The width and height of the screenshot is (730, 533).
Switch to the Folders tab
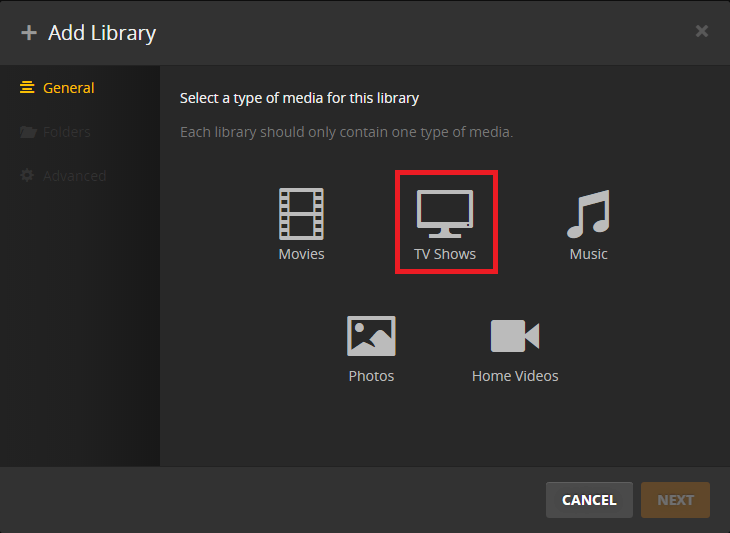tap(66, 132)
